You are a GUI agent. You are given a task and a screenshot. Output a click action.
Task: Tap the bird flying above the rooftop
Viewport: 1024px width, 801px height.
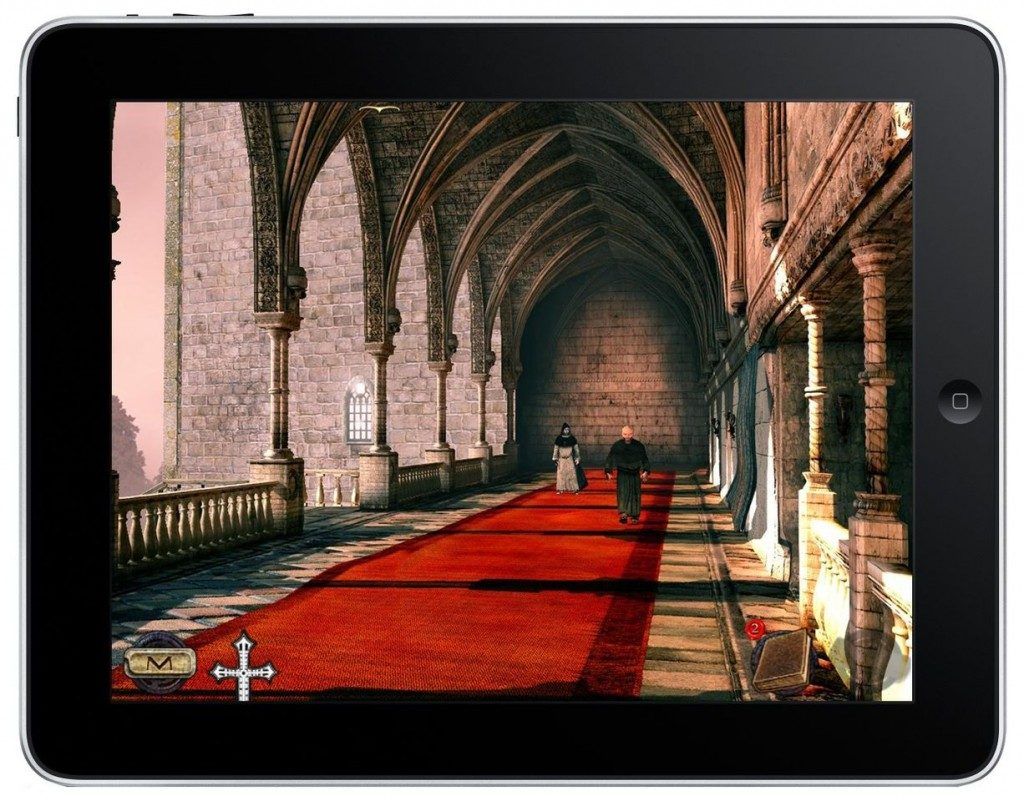(x=380, y=108)
